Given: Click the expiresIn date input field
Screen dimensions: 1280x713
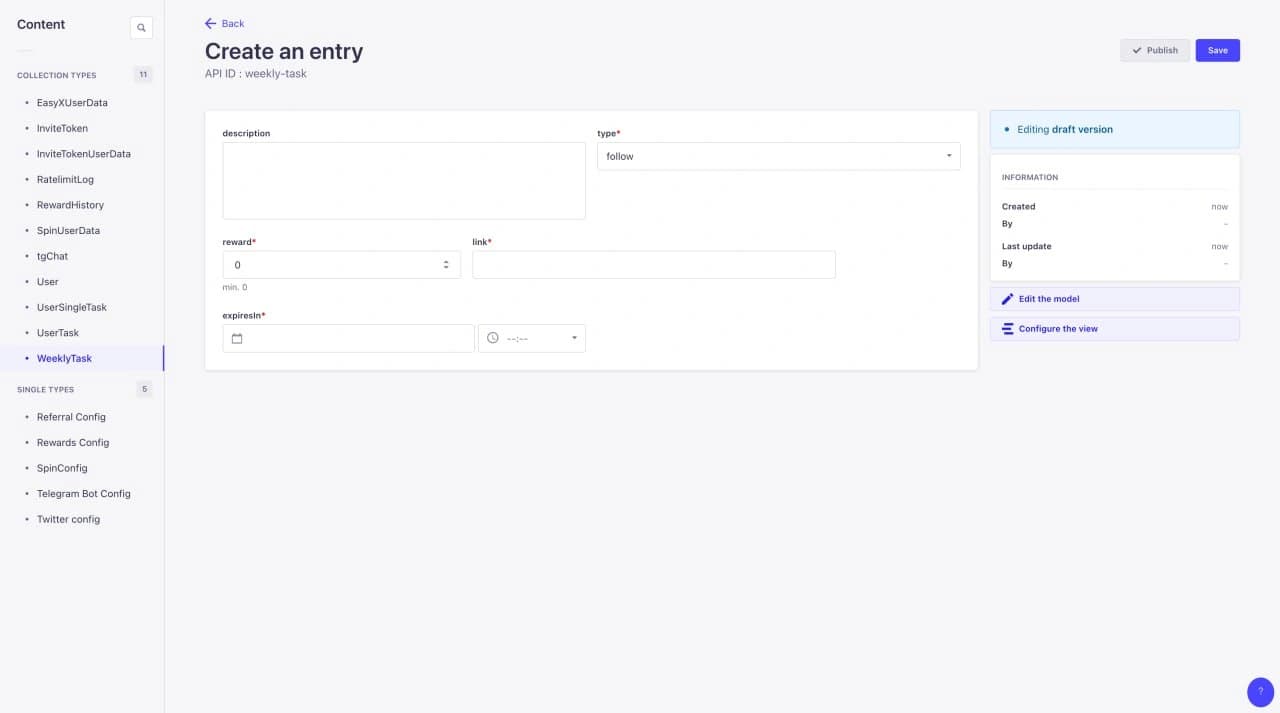Looking at the screenshot, I should (348, 338).
